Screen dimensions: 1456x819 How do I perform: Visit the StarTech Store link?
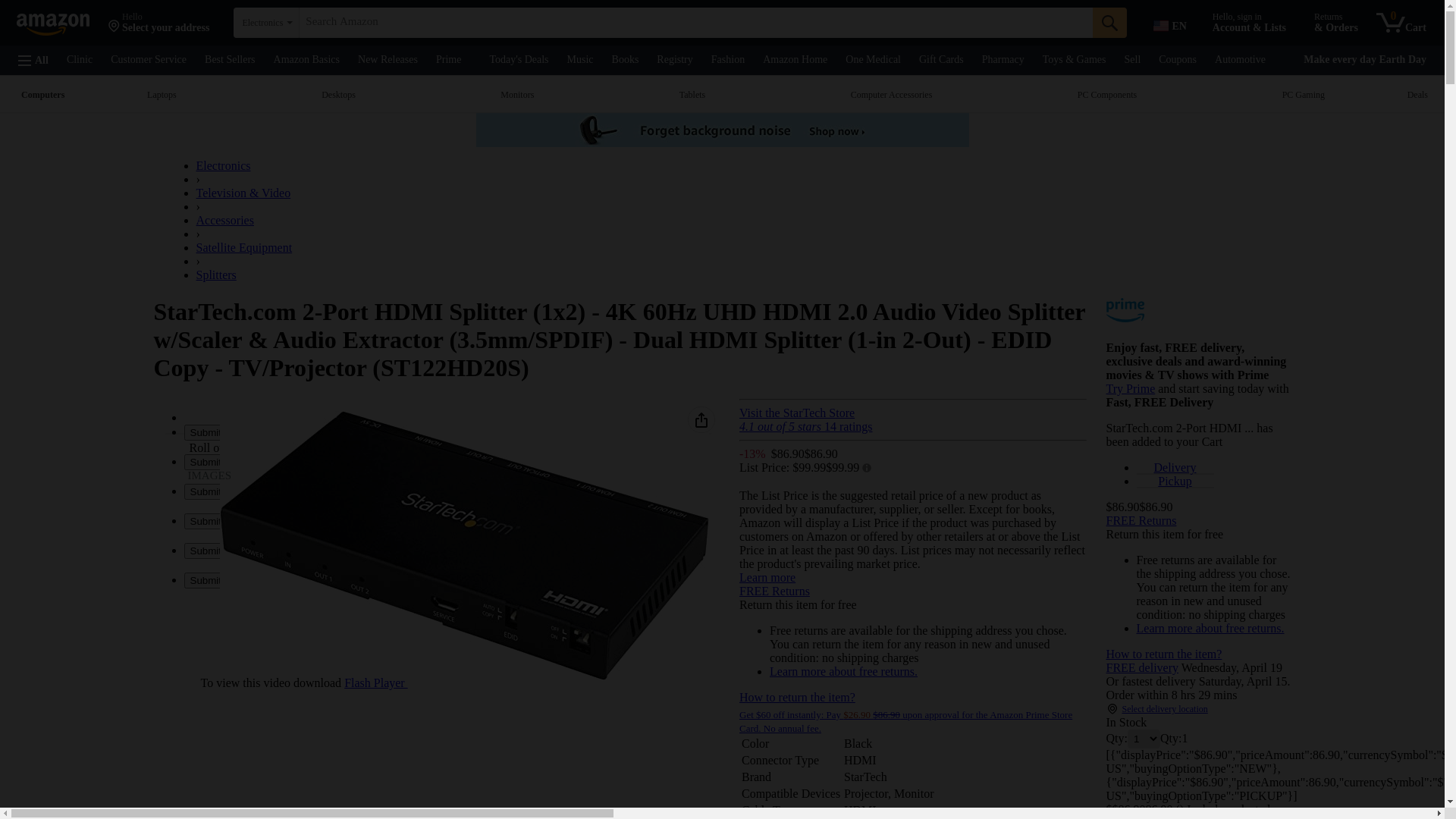click(796, 413)
